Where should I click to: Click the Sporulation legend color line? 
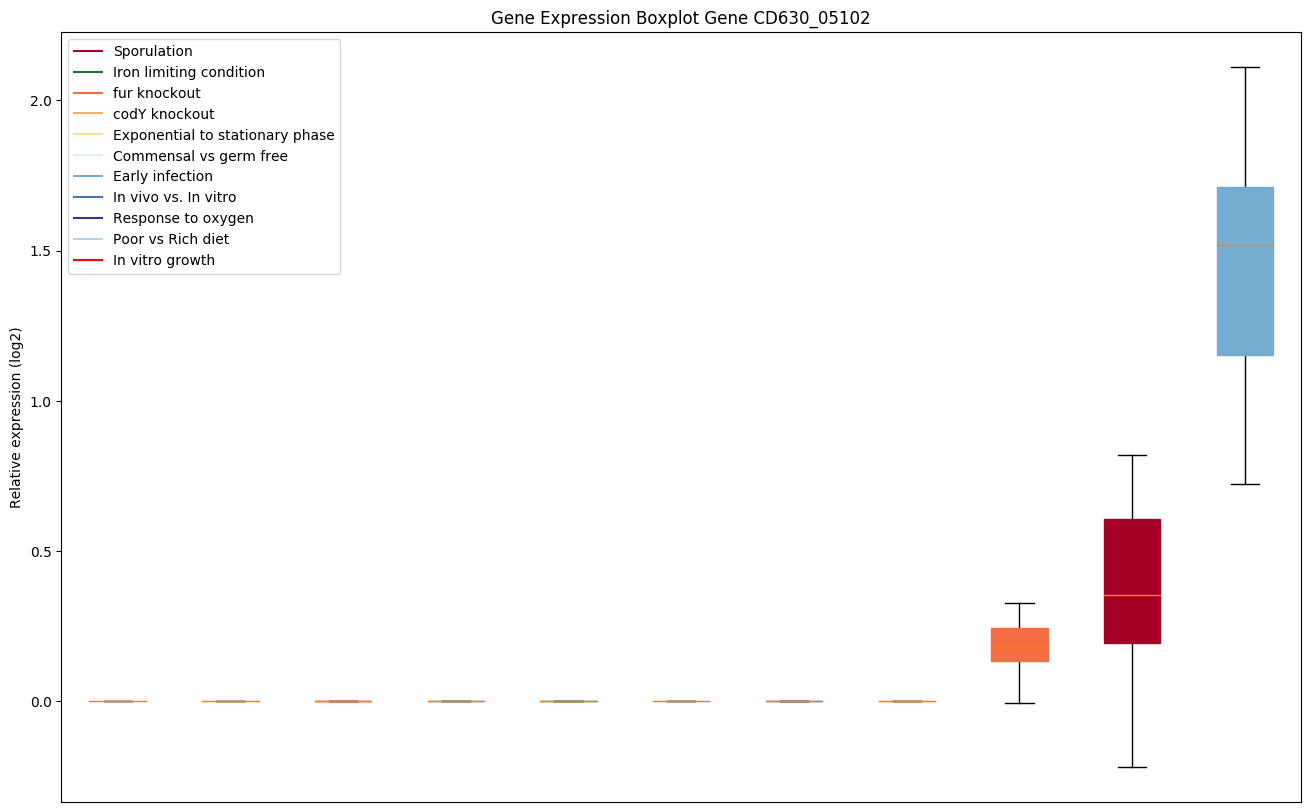pyautogui.click(x=88, y=51)
